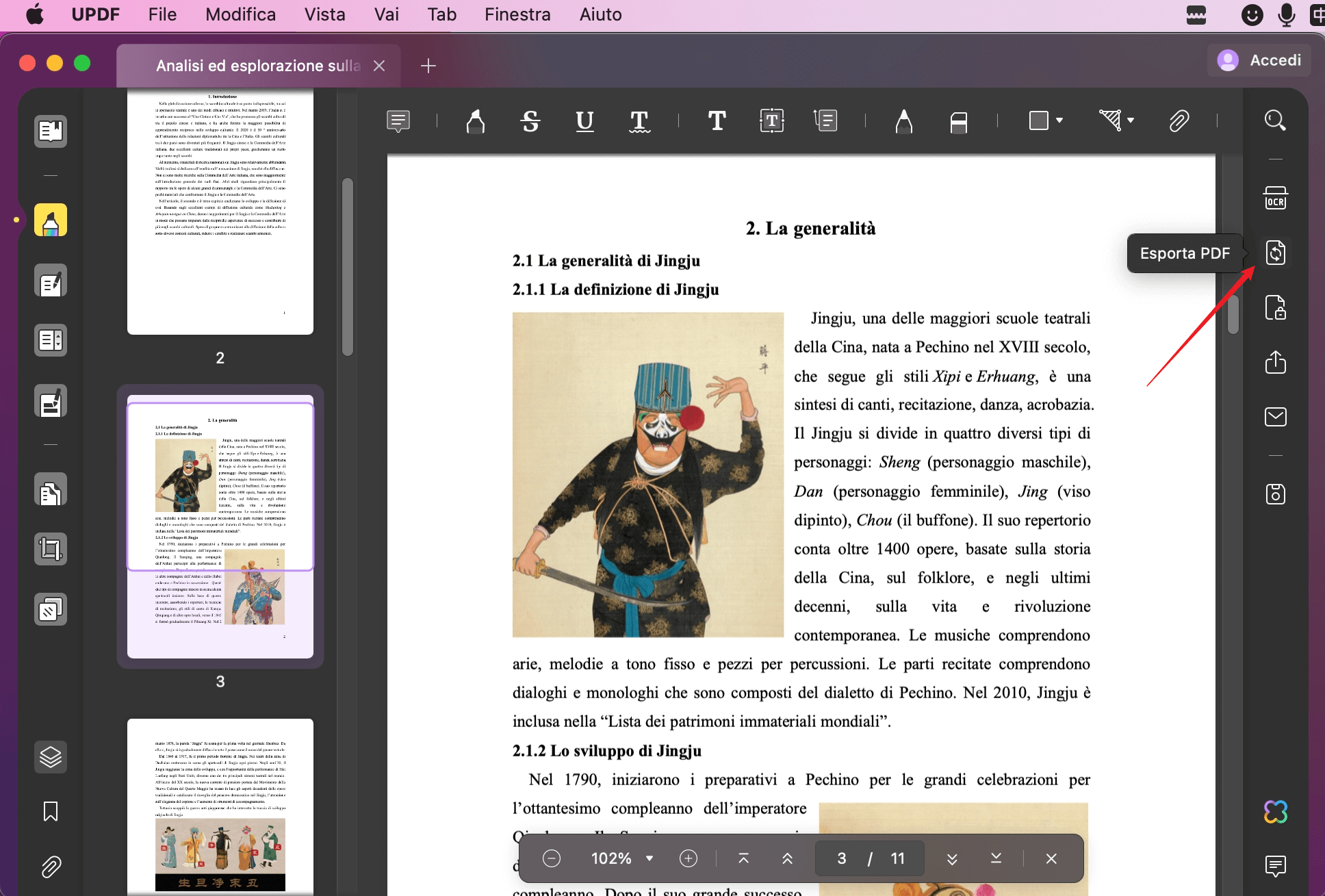The image size is (1325, 896).
Task: Select page 2 thumbnail
Action: [x=220, y=211]
